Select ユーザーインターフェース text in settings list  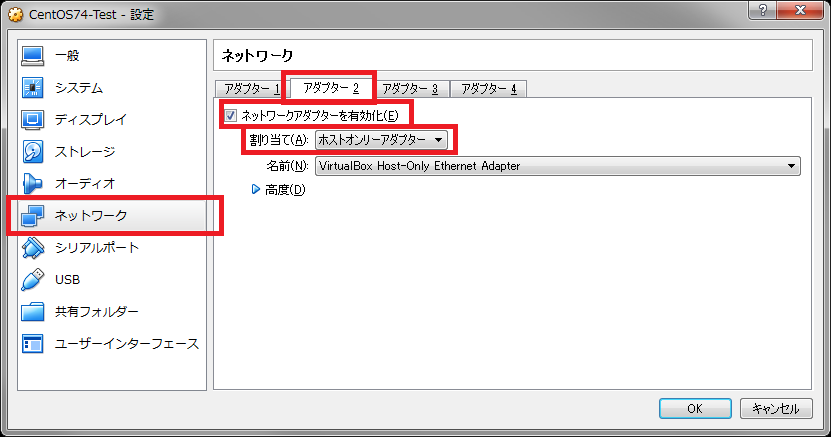pos(127,344)
